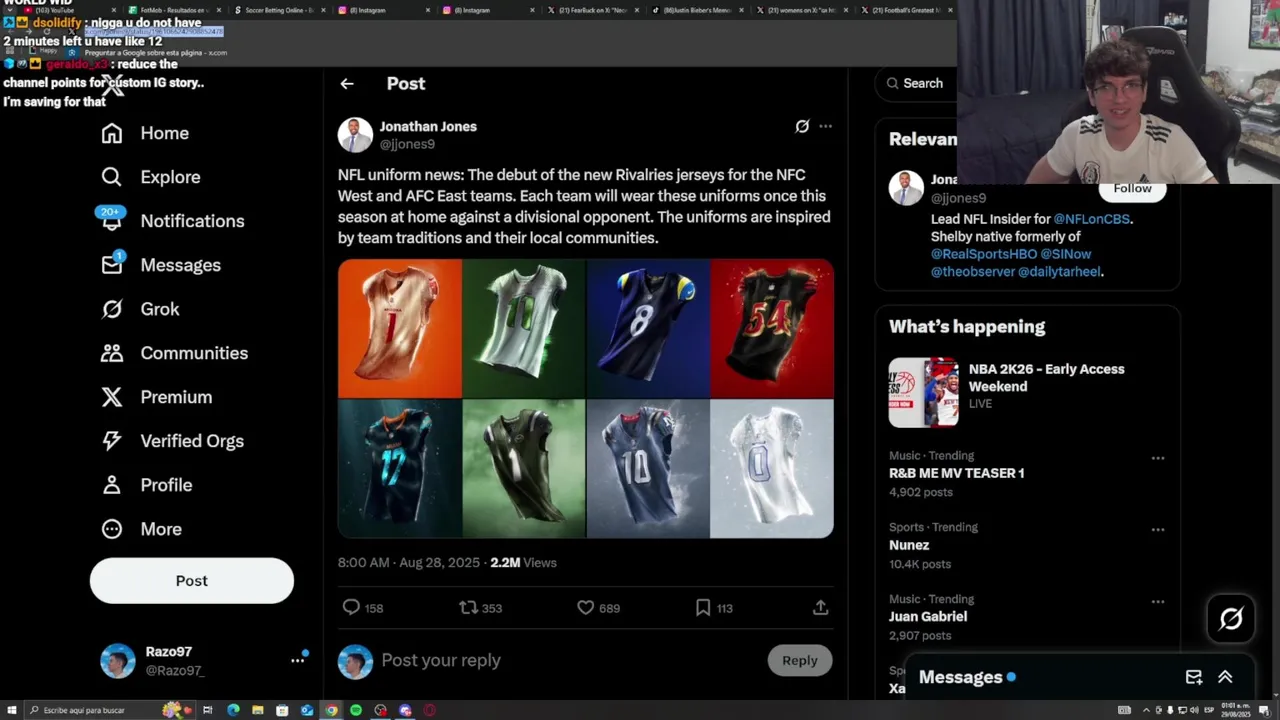Open the blue number 8 jersey image

[x=648, y=329]
